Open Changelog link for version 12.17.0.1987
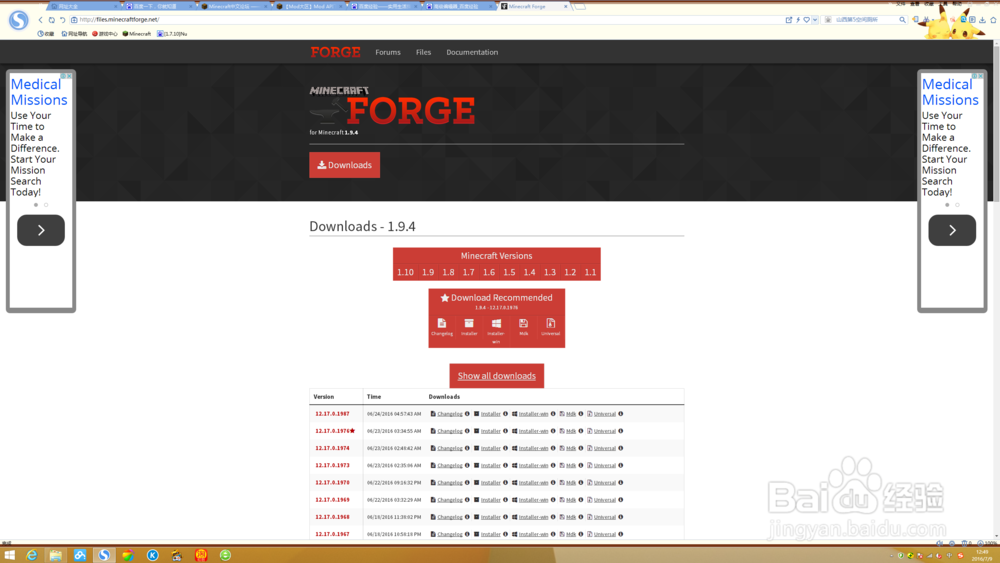Viewport: 1000px width, 563px height. (x=450, y=414)
